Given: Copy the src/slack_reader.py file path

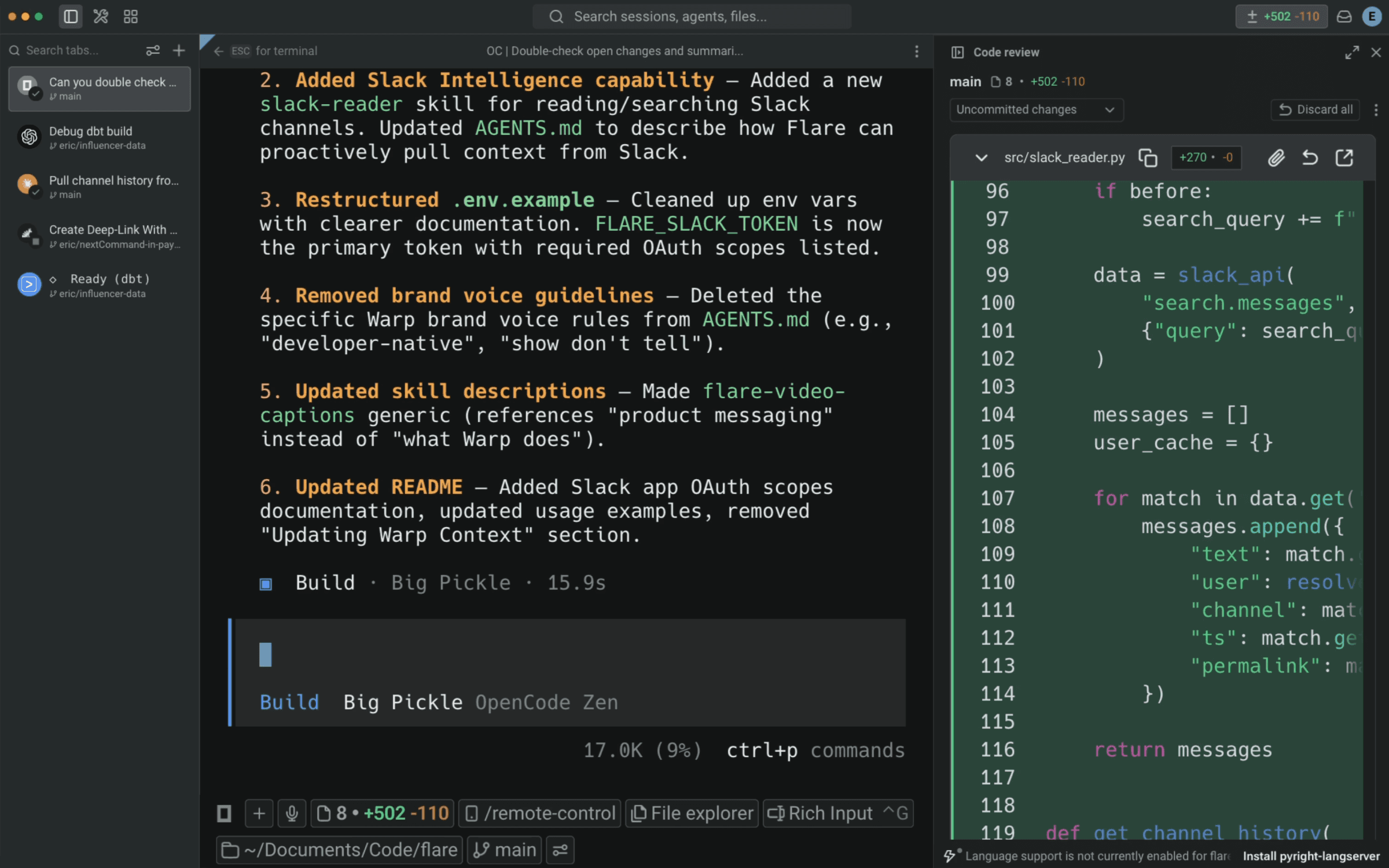Looking at the screenshot, I should [x=1148, y=157].
